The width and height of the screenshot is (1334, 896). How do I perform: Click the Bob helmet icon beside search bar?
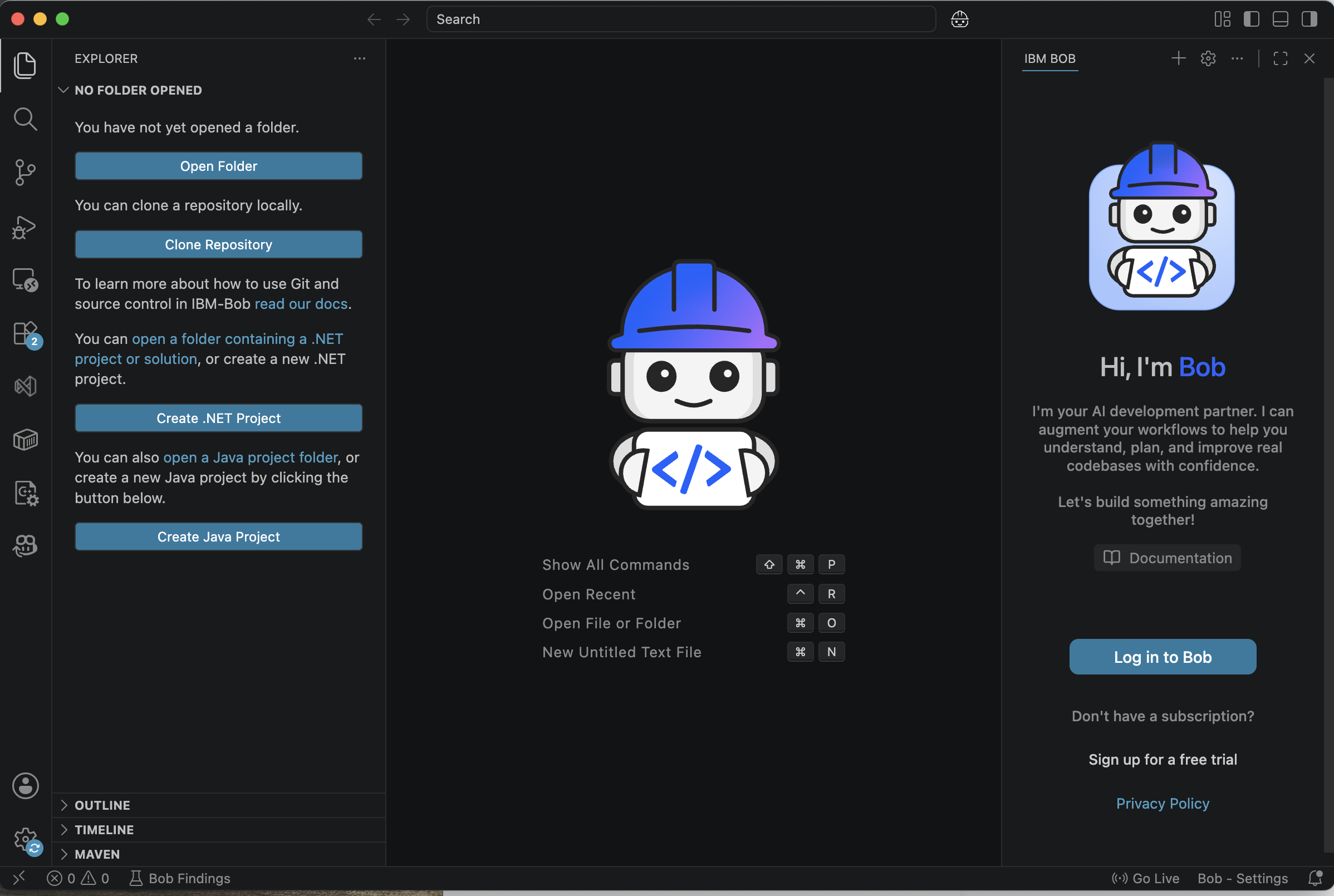(x=960, y=19)
